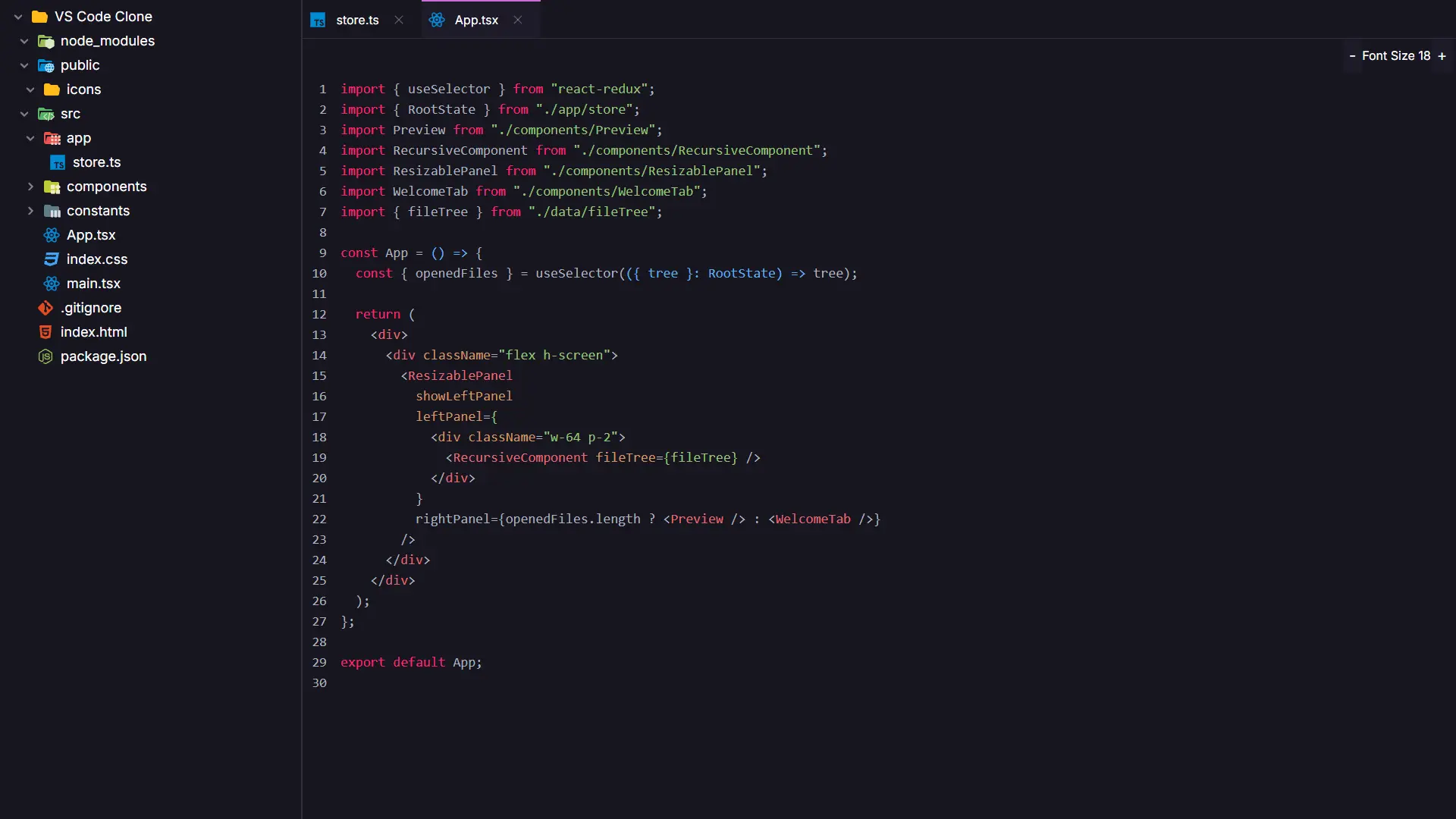Click the HTML5 icon beside index.html
Image resolution: width=1456 pixels, height=819 pixels.
tap(45, 332)
